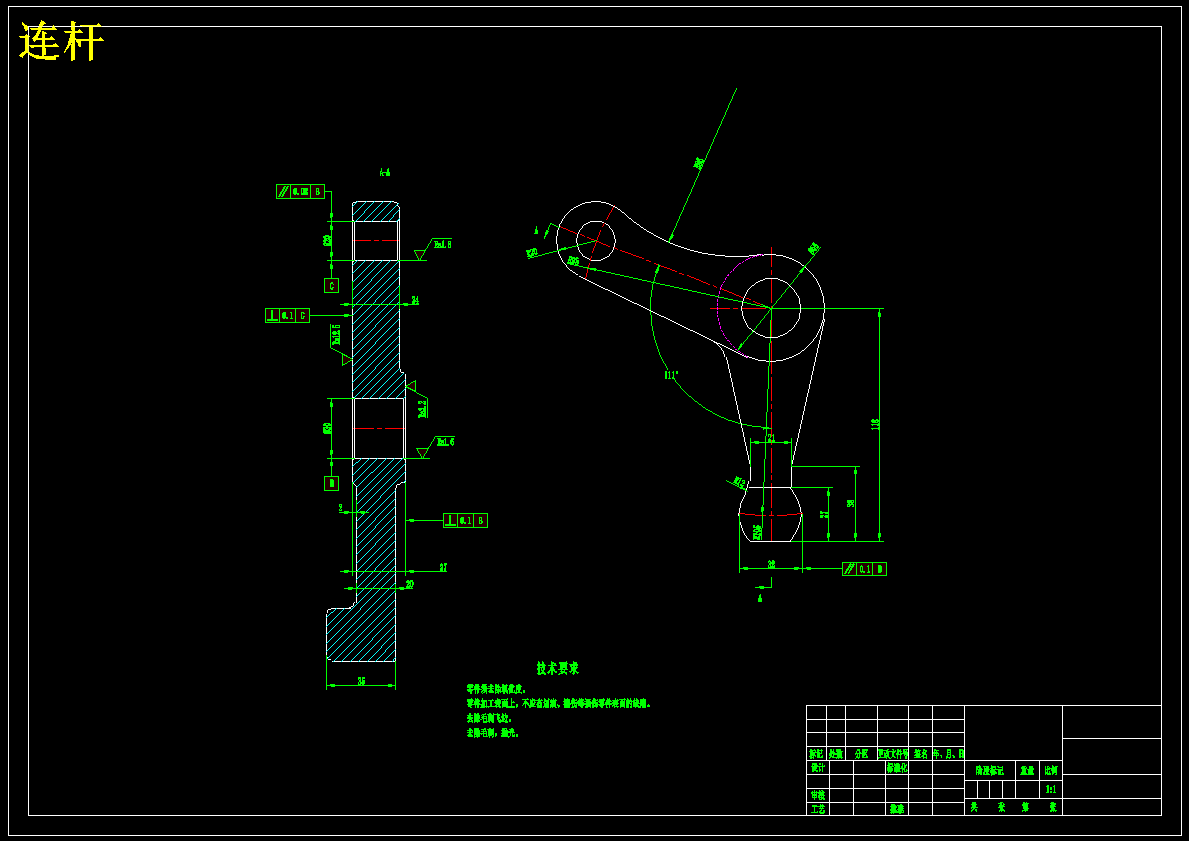Click the 标准化 cell
The height and width of the screenshot is (841, 1189).
[x=897, y=767]
